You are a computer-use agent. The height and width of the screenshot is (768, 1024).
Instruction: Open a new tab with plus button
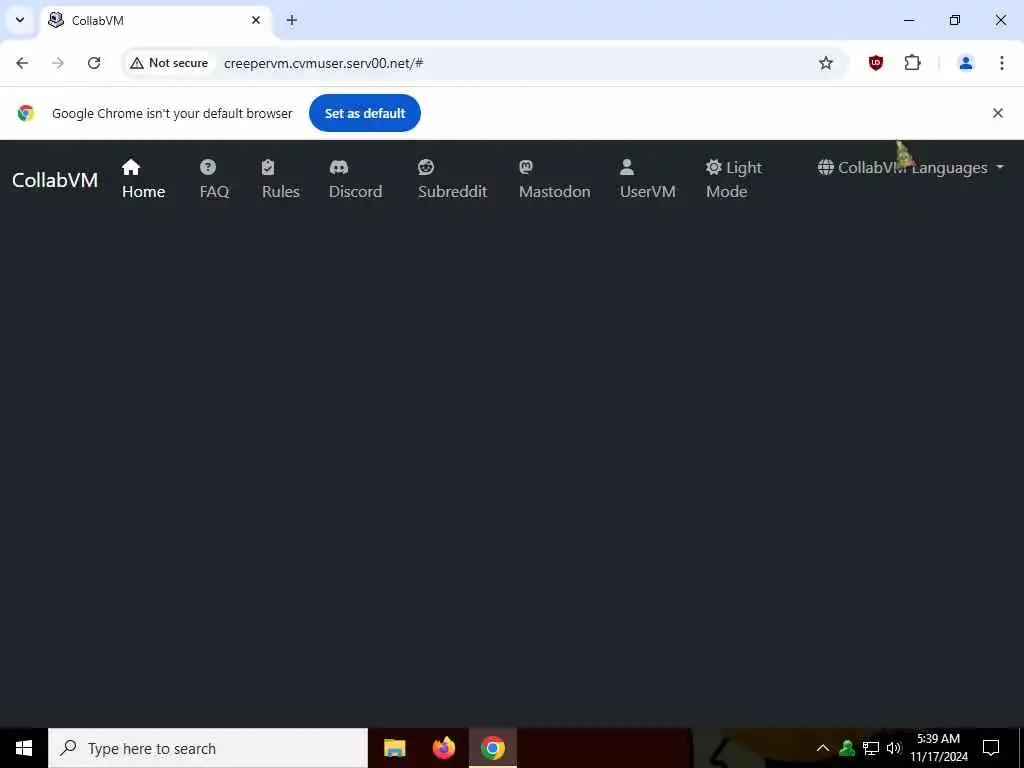(292, 20)
